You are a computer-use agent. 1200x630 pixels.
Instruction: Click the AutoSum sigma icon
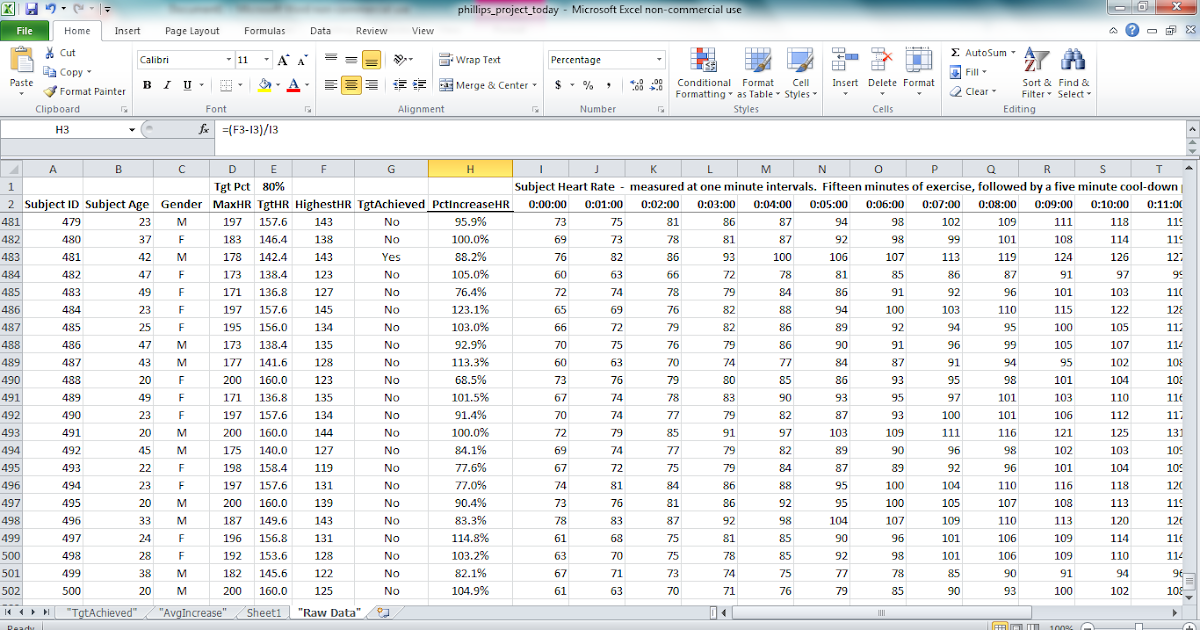coord(955,52)
